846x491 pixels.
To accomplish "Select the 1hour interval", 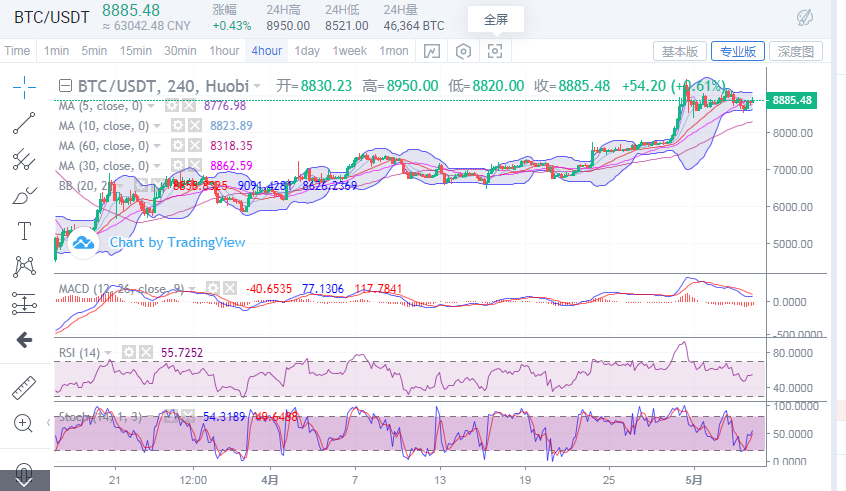I will click(x=224, y=51).
